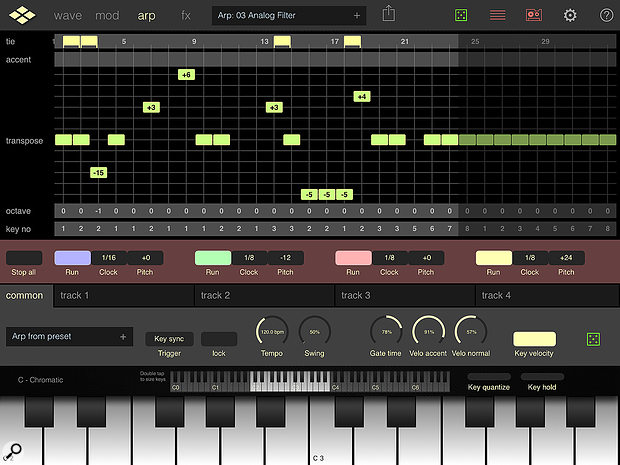Open the Arp: 03 Analog Filter preset selector
Image resolution: width=620 pixels, height=465 pixels.
point(289,15)
